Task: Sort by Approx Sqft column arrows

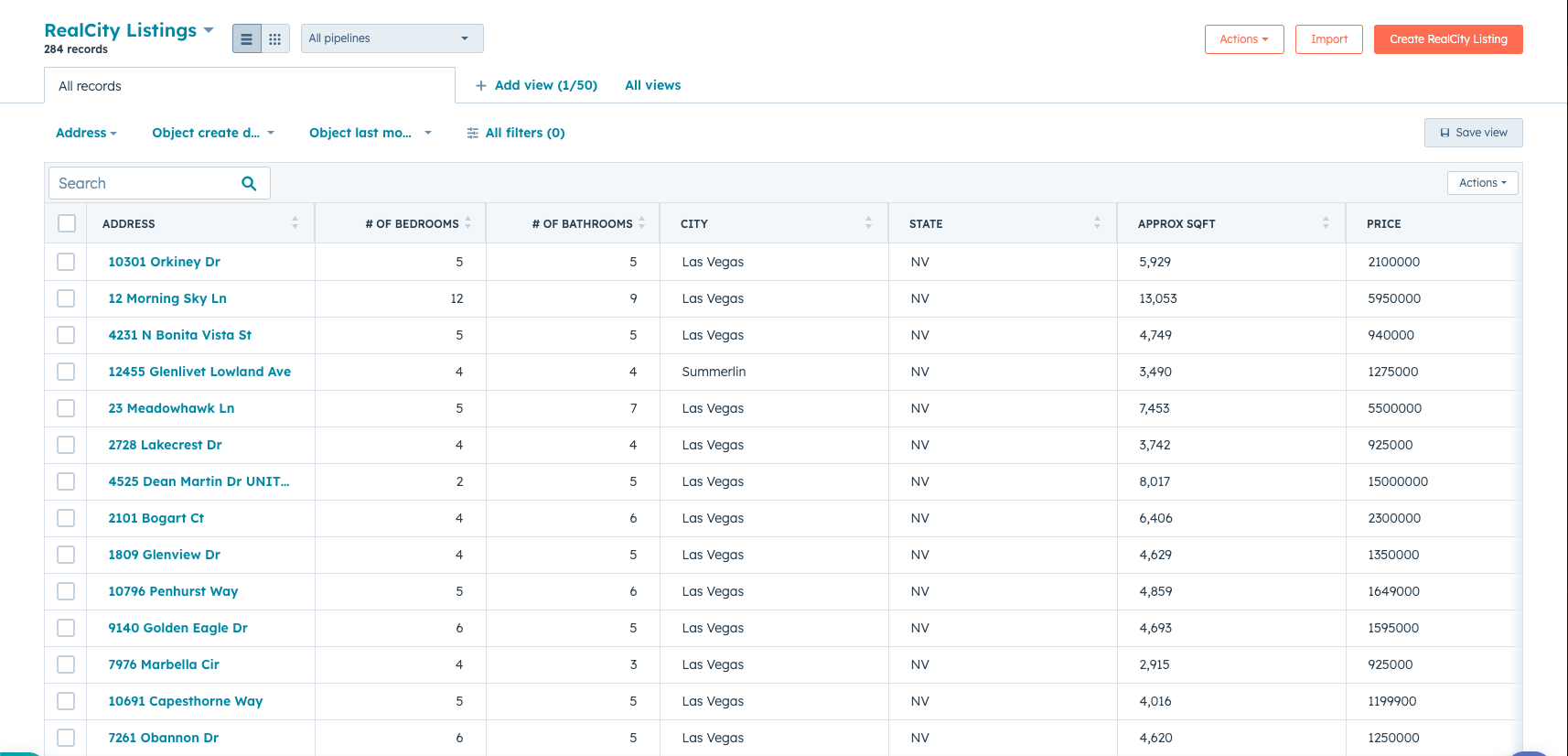Action: tap(1326, 223)
